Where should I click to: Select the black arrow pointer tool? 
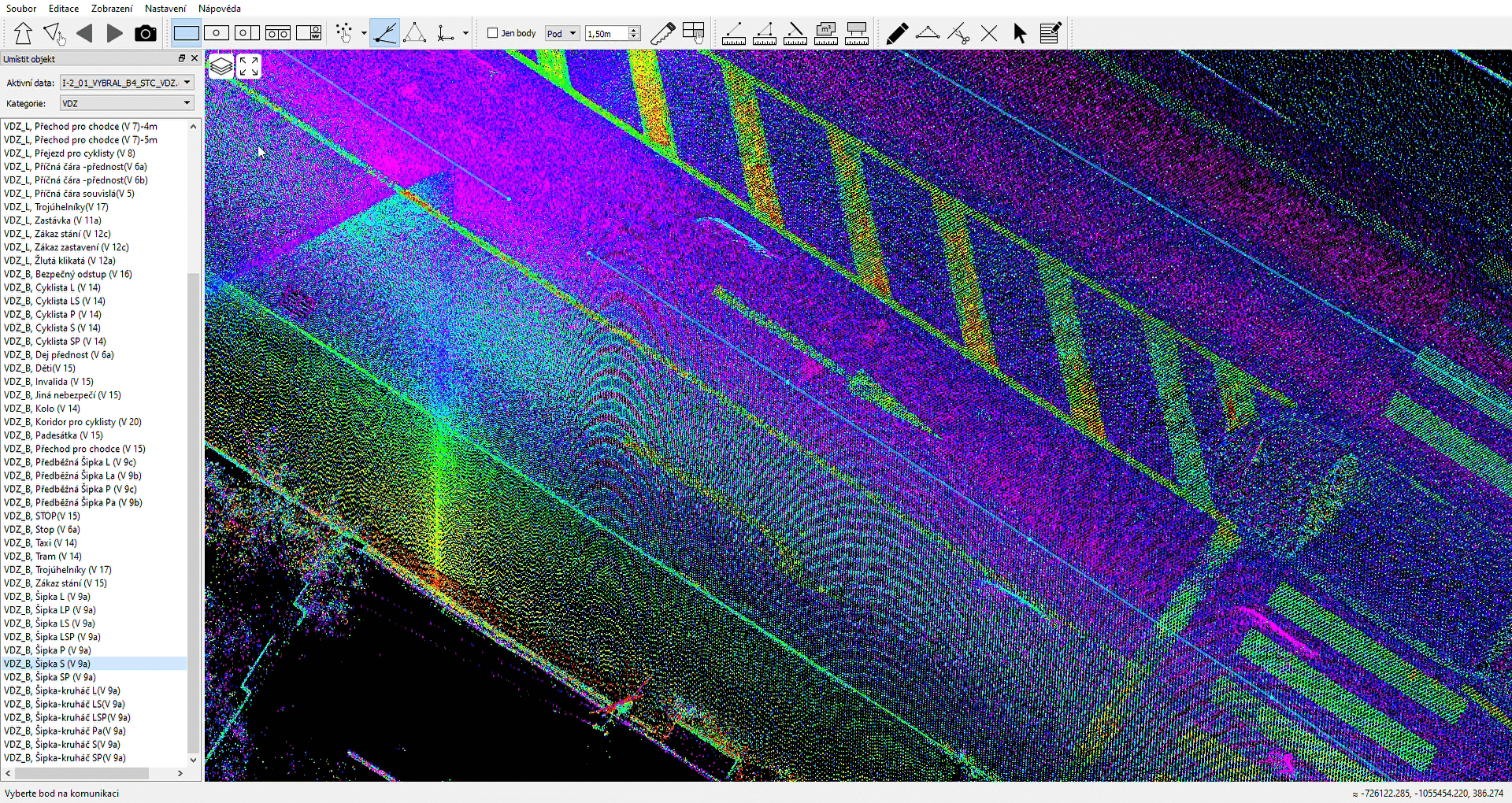tap(1020, 33)
